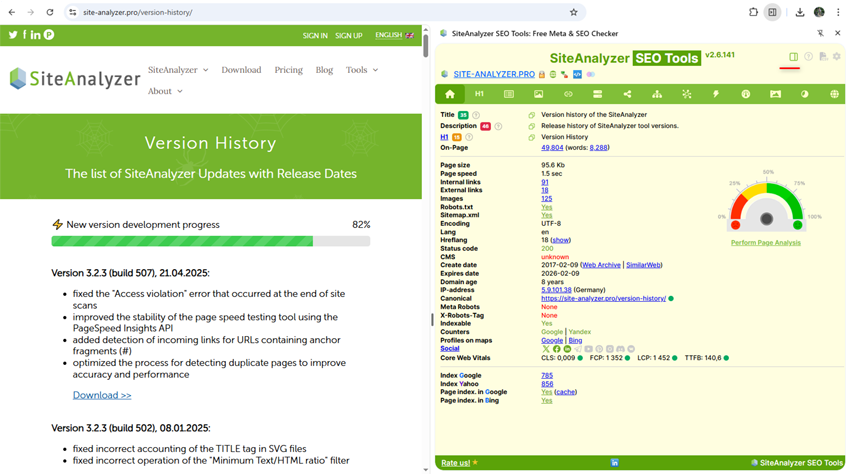Viewport: 850px width, 475px height.
Task: Toggle side panel mode icon in SEO Tools
Action: click(793, 57)
